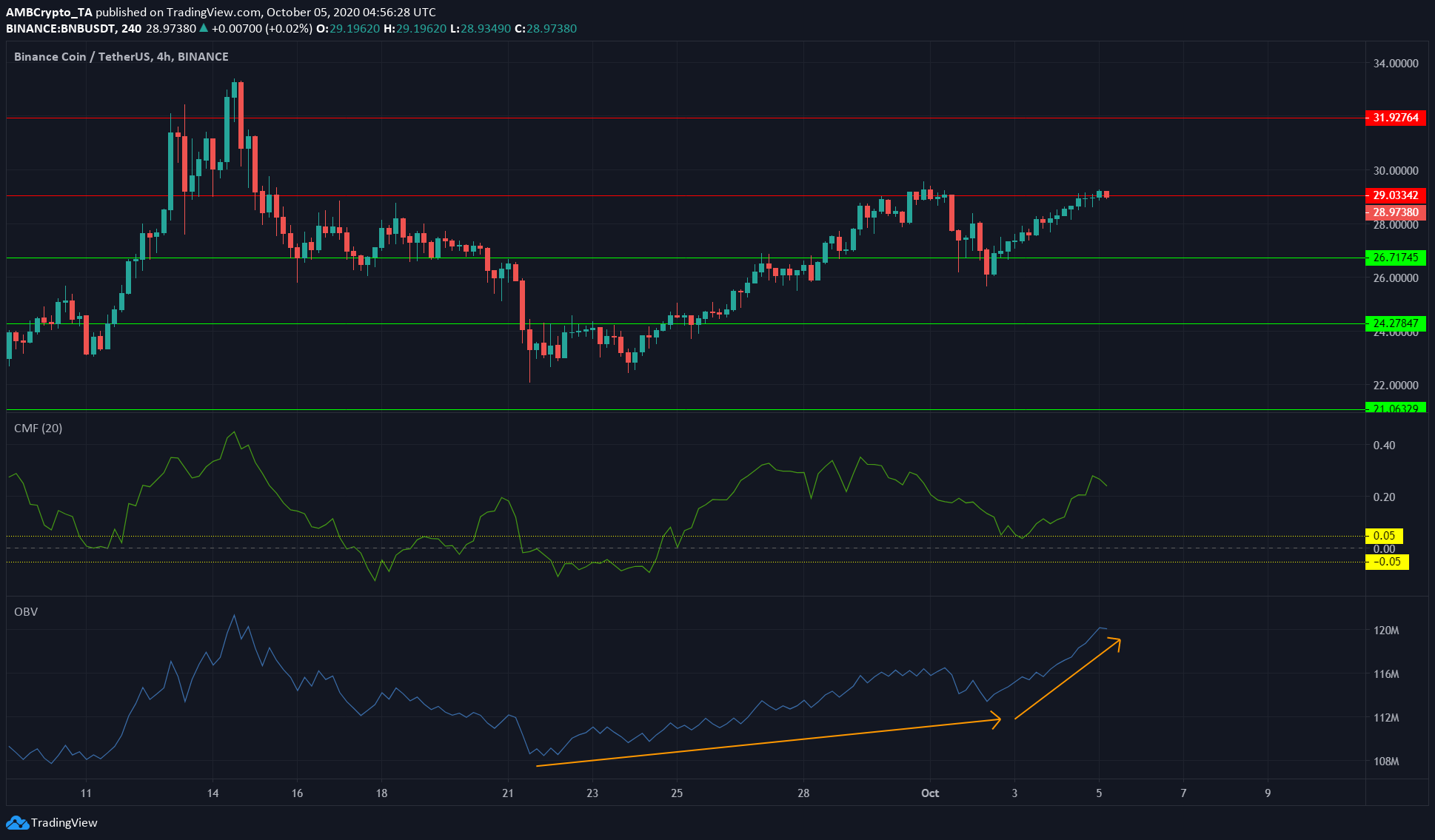This screenshot has width=1435, height=840.
Task: Click the 120M OBV axis value
Action: click(x=1386, y=631)
